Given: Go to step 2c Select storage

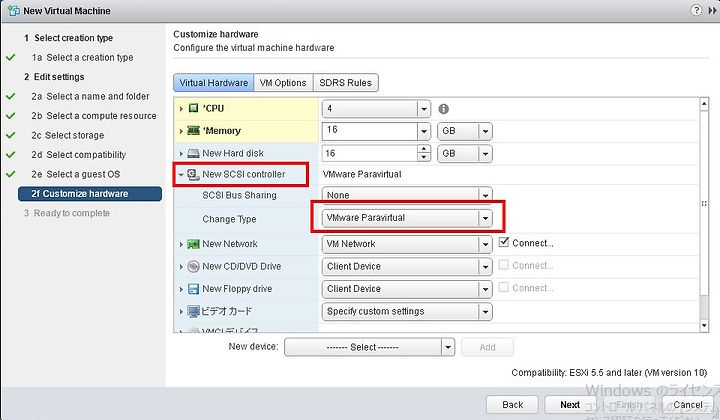Looking at the screenshot, I should (68, 135).
